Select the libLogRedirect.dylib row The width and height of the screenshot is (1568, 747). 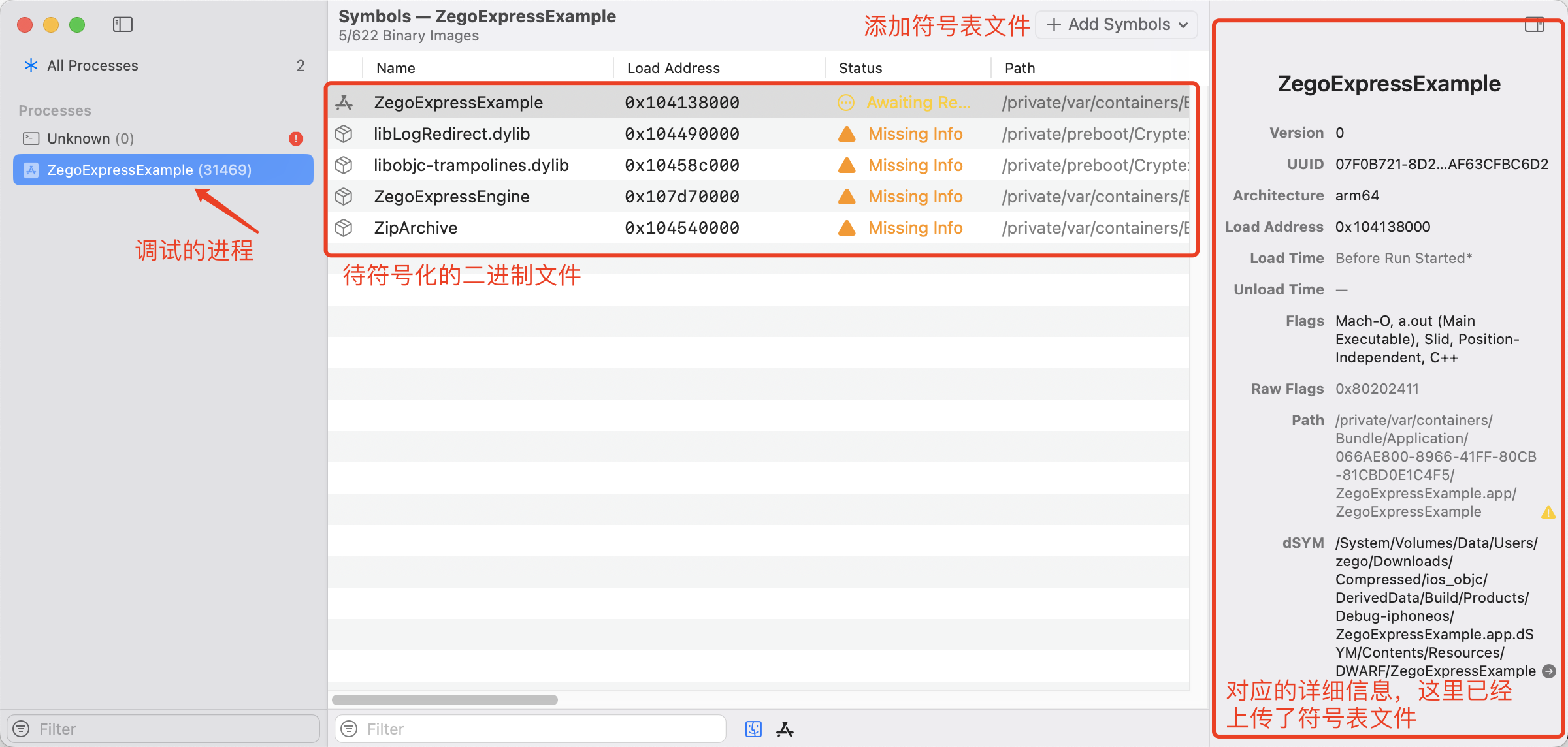(759, 134)
